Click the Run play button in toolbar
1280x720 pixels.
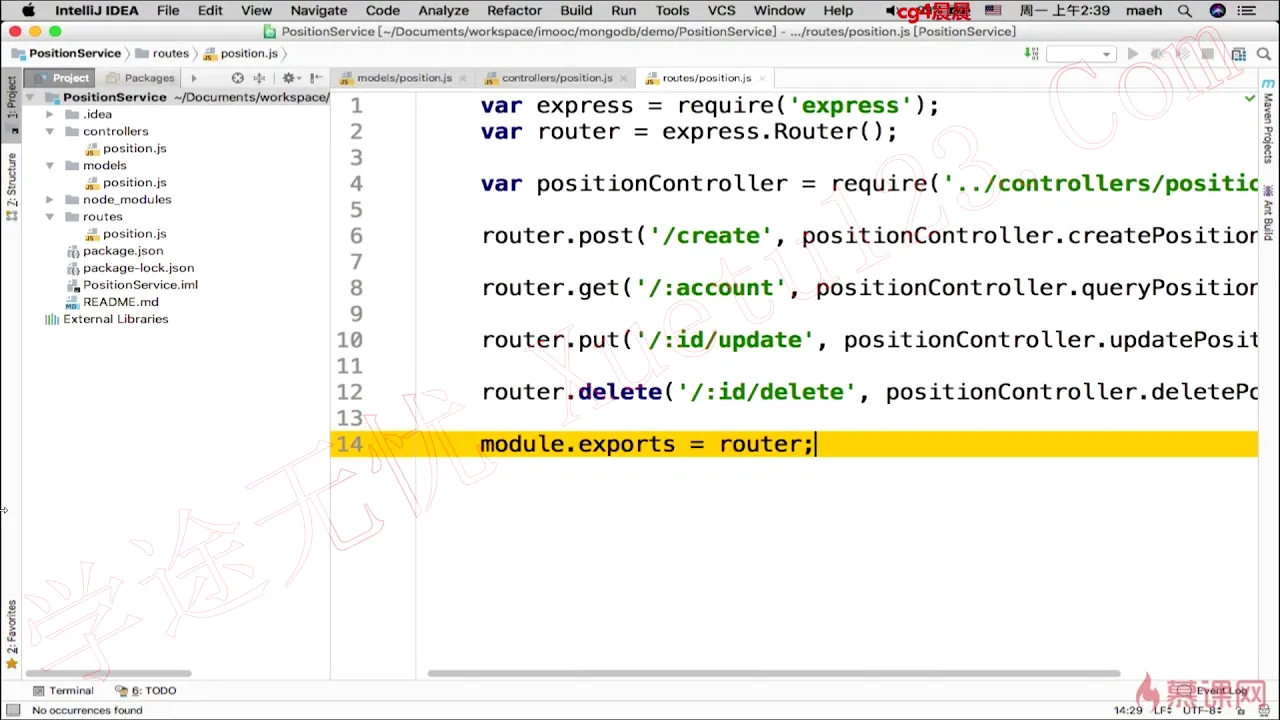1132,54
